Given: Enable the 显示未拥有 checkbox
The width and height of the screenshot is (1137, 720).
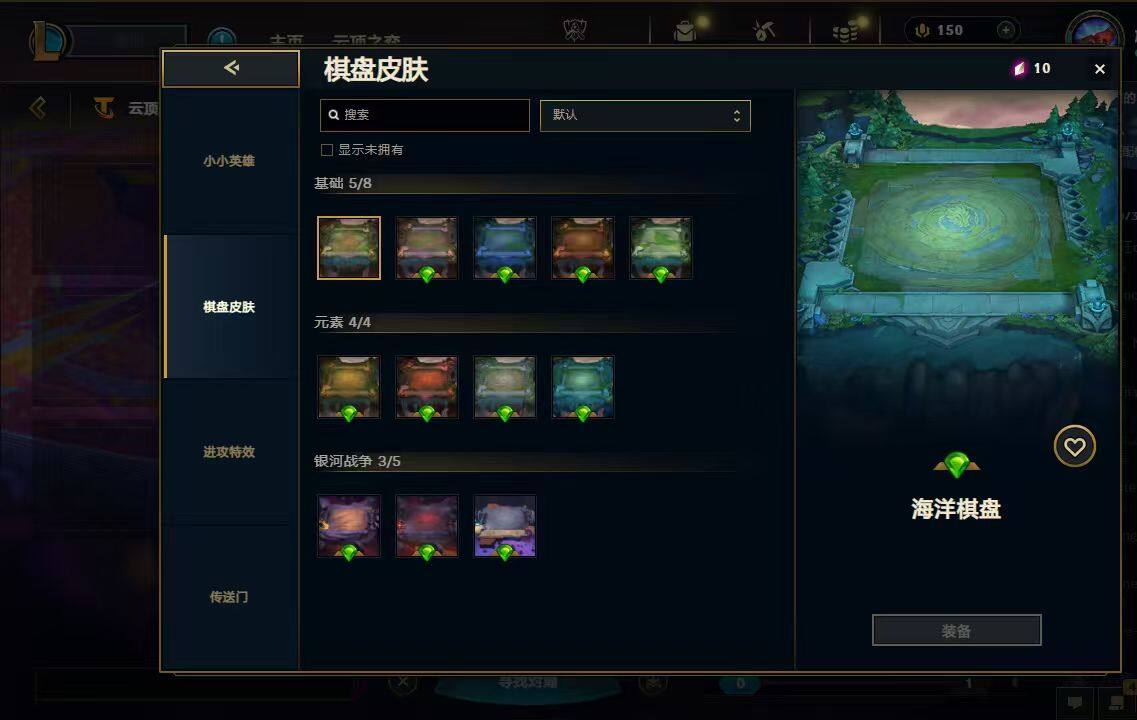Looking at the screenshot, I should coord(327,150).
